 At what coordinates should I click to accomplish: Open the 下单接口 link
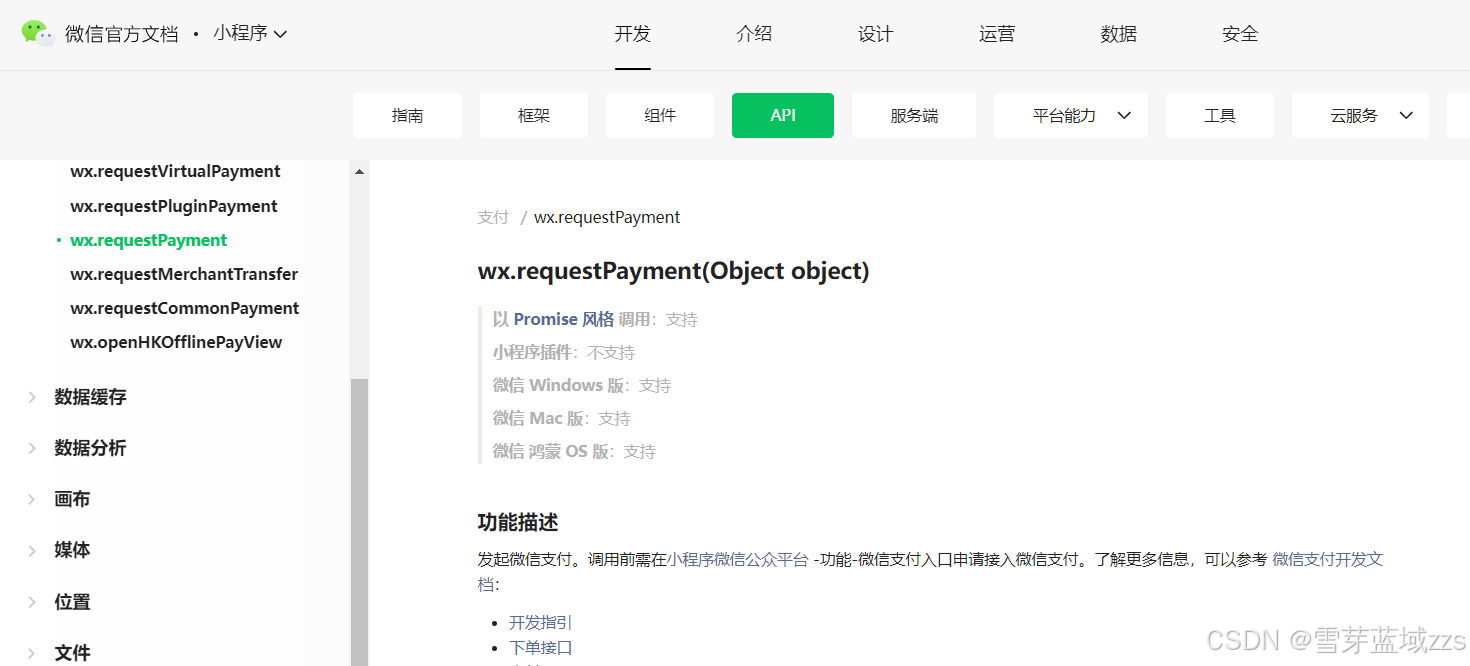point(540,648)
